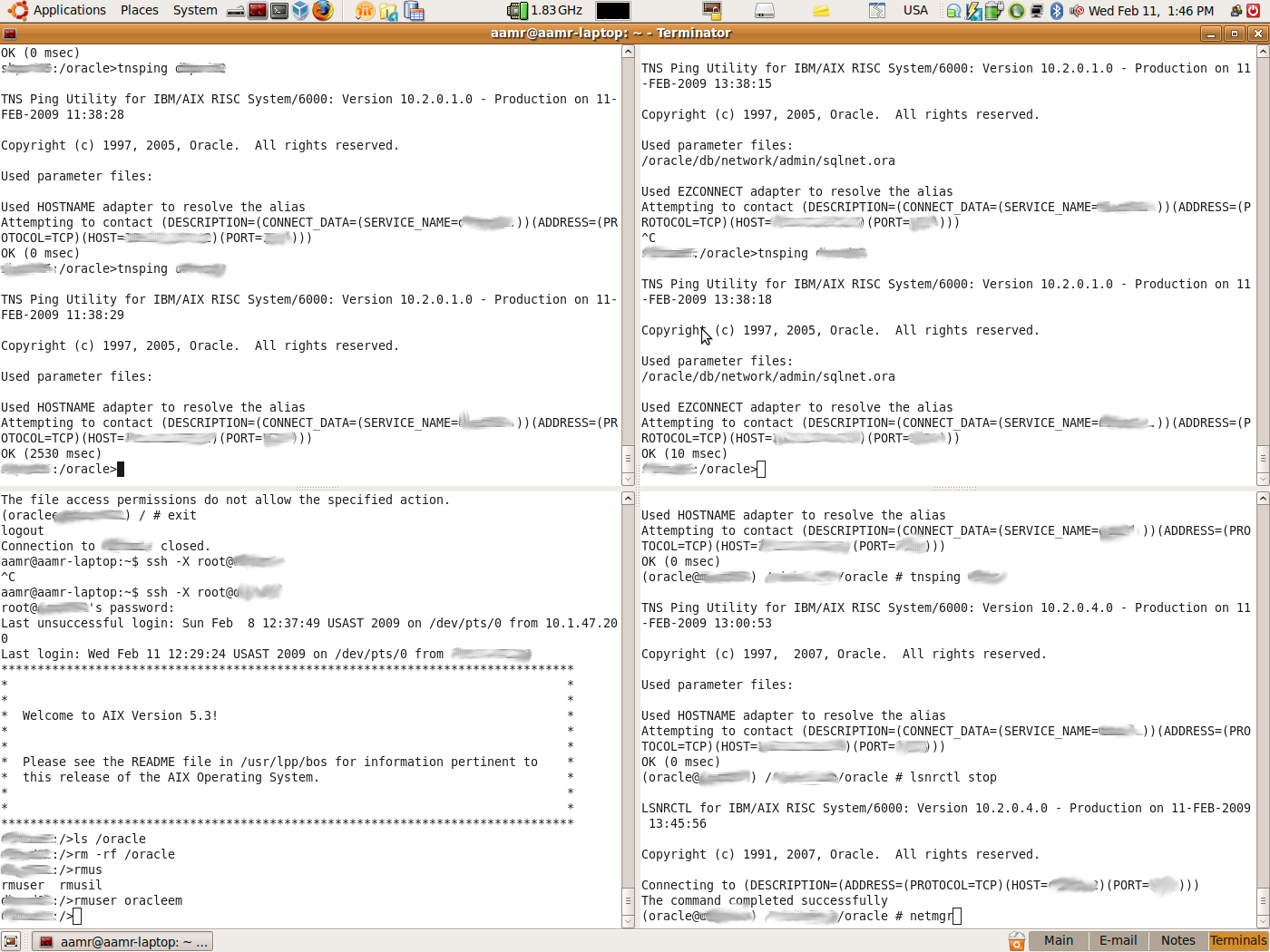Click the red power shutdown icon
Screen dimensions: 1270x952
(x=1256, y=11)
